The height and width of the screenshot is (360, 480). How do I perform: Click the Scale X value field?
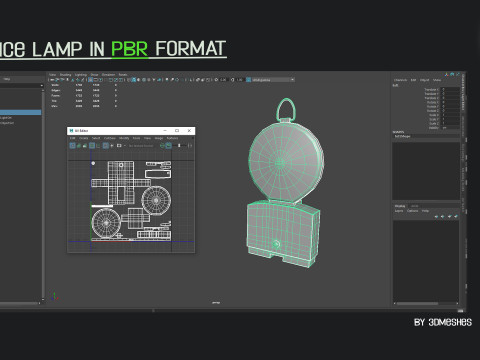450,115
